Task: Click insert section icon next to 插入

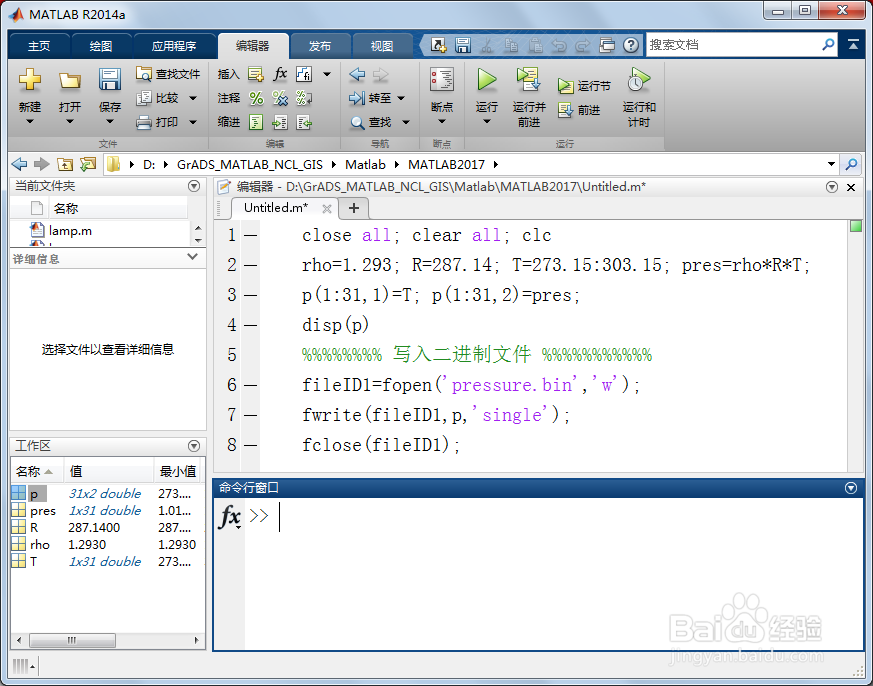Action: point(256,74)
